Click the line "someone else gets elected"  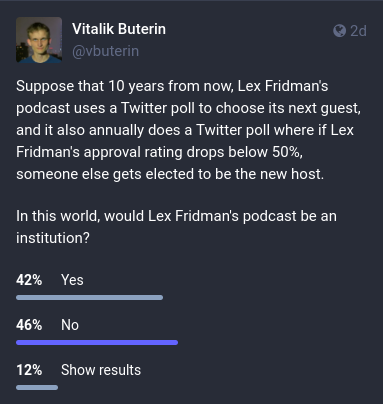pos(170,174)
